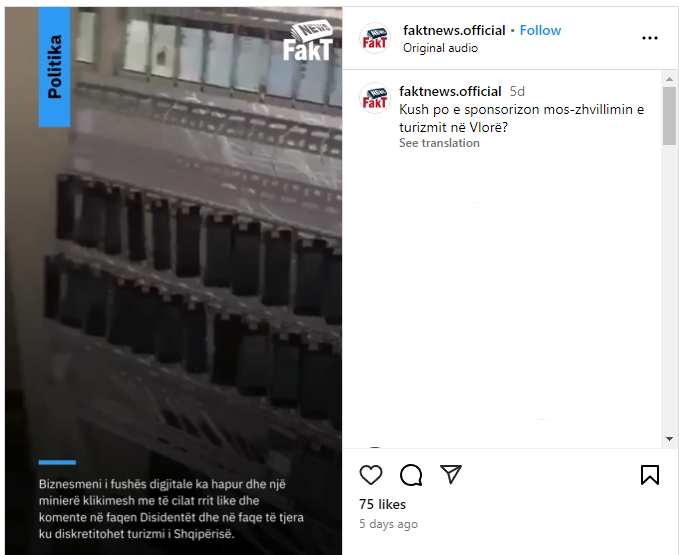View the 75 likes list
Viewport: 679px width, 555px height.
[x=382, y=504]
